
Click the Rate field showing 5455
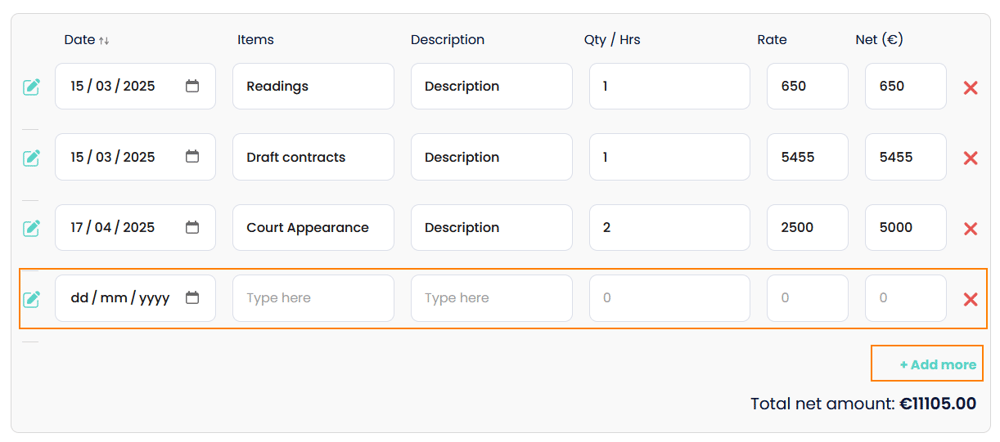(807, 157)
